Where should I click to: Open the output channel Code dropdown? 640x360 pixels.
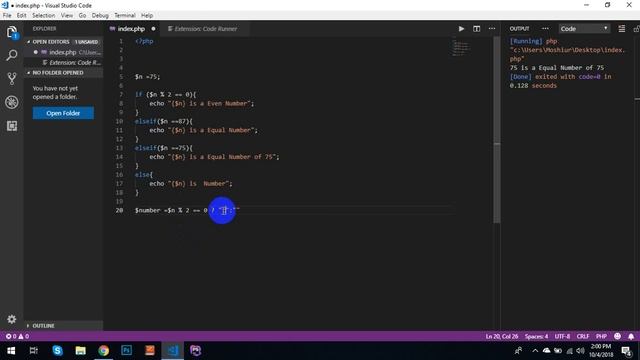tap(584, 29)
